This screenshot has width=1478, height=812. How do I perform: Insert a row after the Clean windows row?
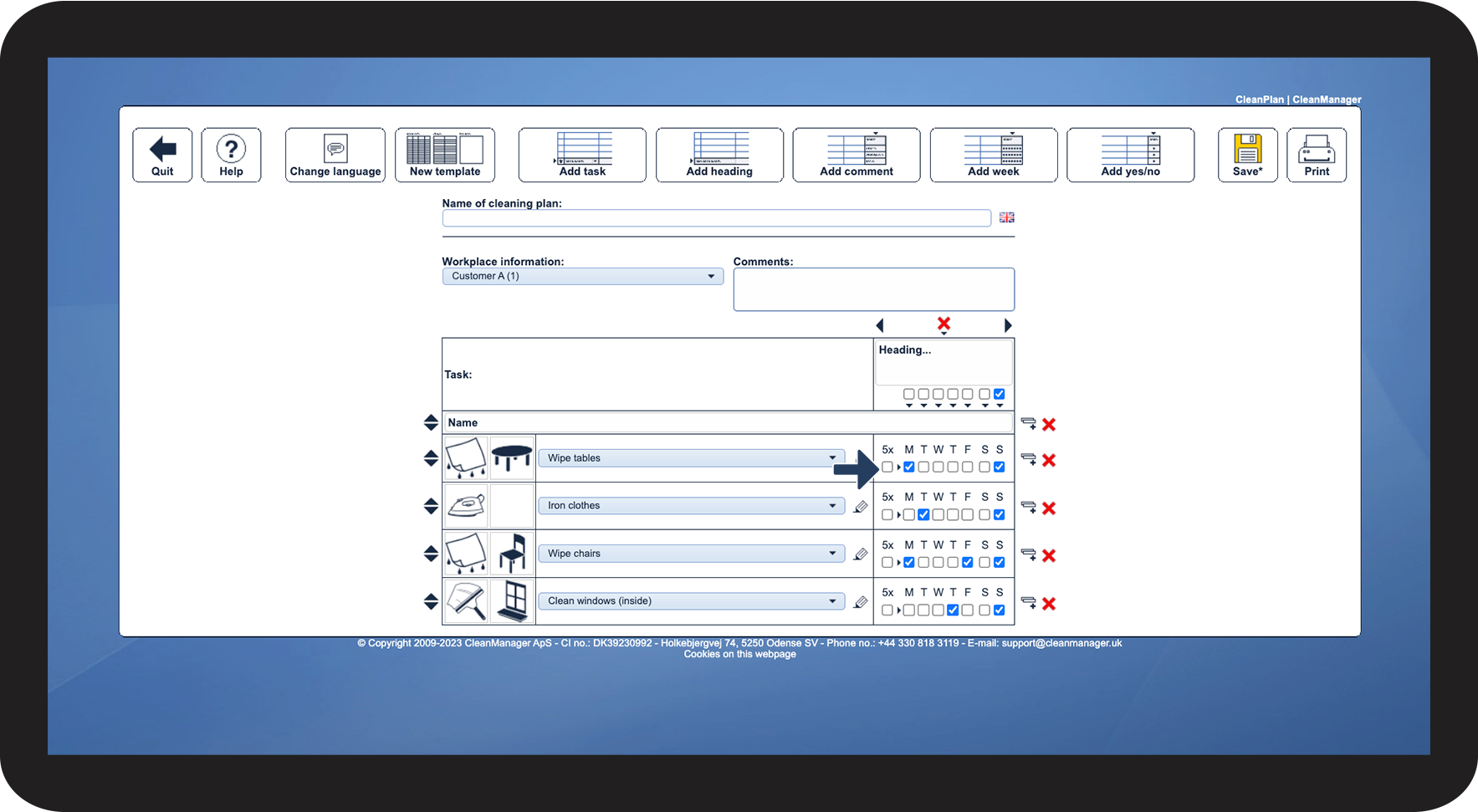pyautogui.click(x=1029, y=603)
